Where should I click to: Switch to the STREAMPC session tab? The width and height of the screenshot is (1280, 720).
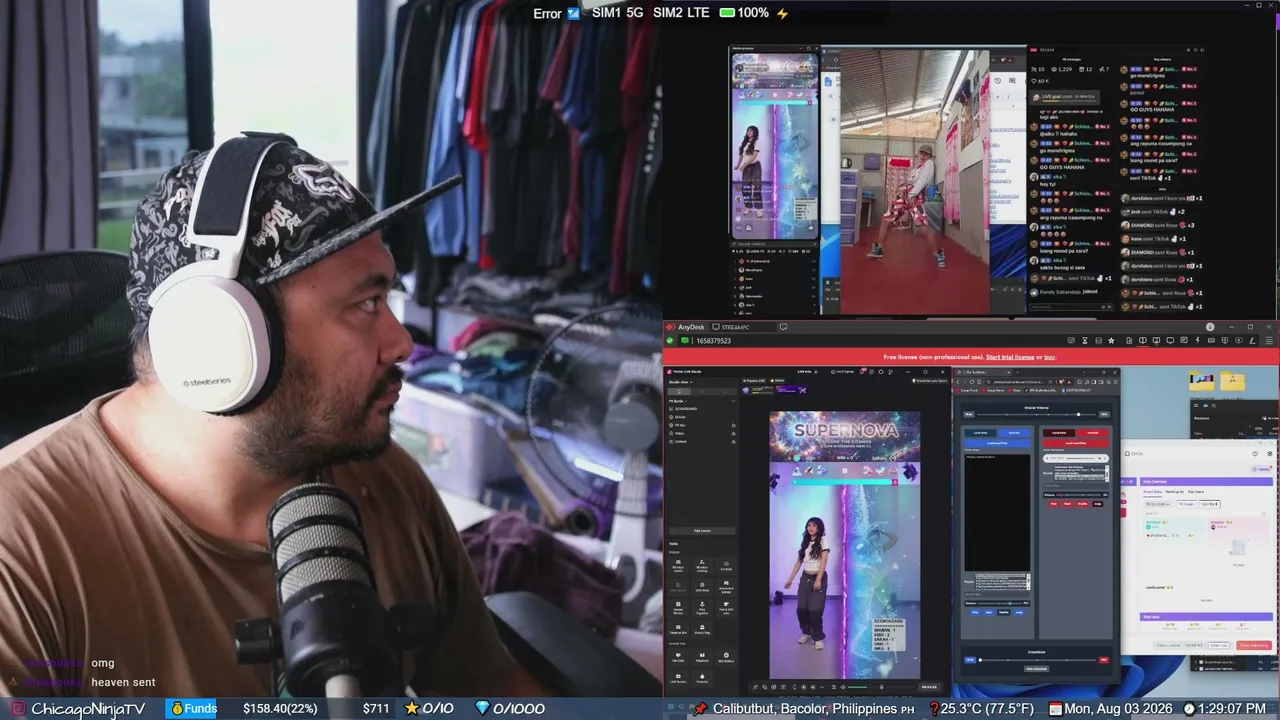click(x=742, y=327)
